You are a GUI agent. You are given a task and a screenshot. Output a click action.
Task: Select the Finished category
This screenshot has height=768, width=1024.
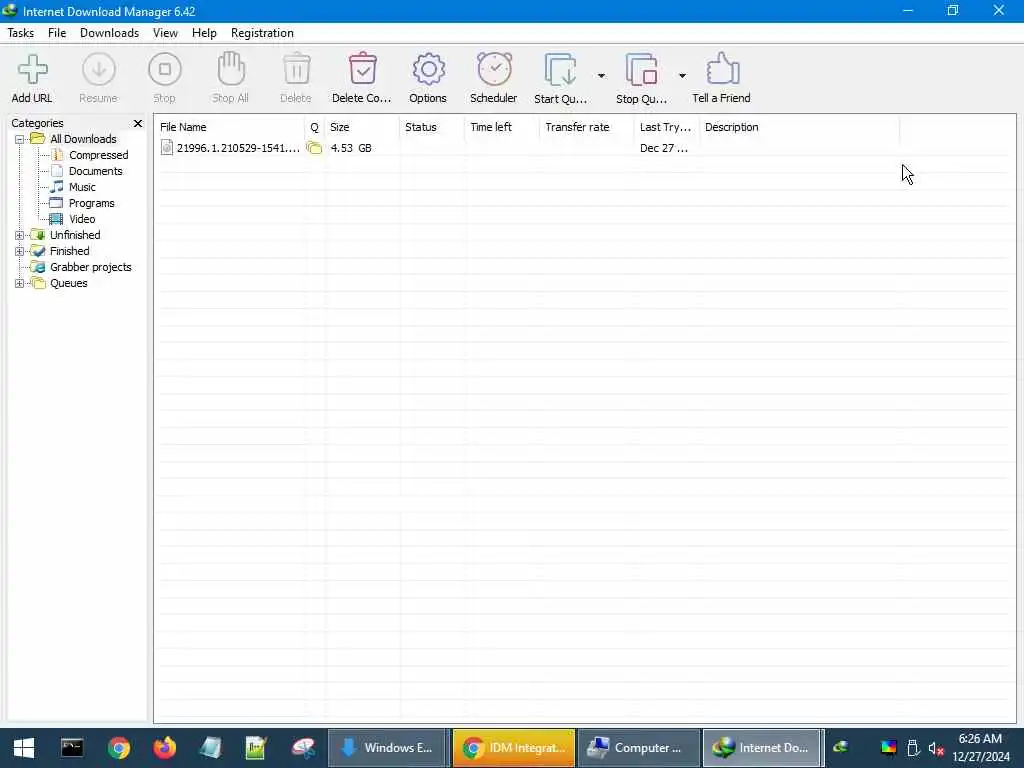pos(70,251)
